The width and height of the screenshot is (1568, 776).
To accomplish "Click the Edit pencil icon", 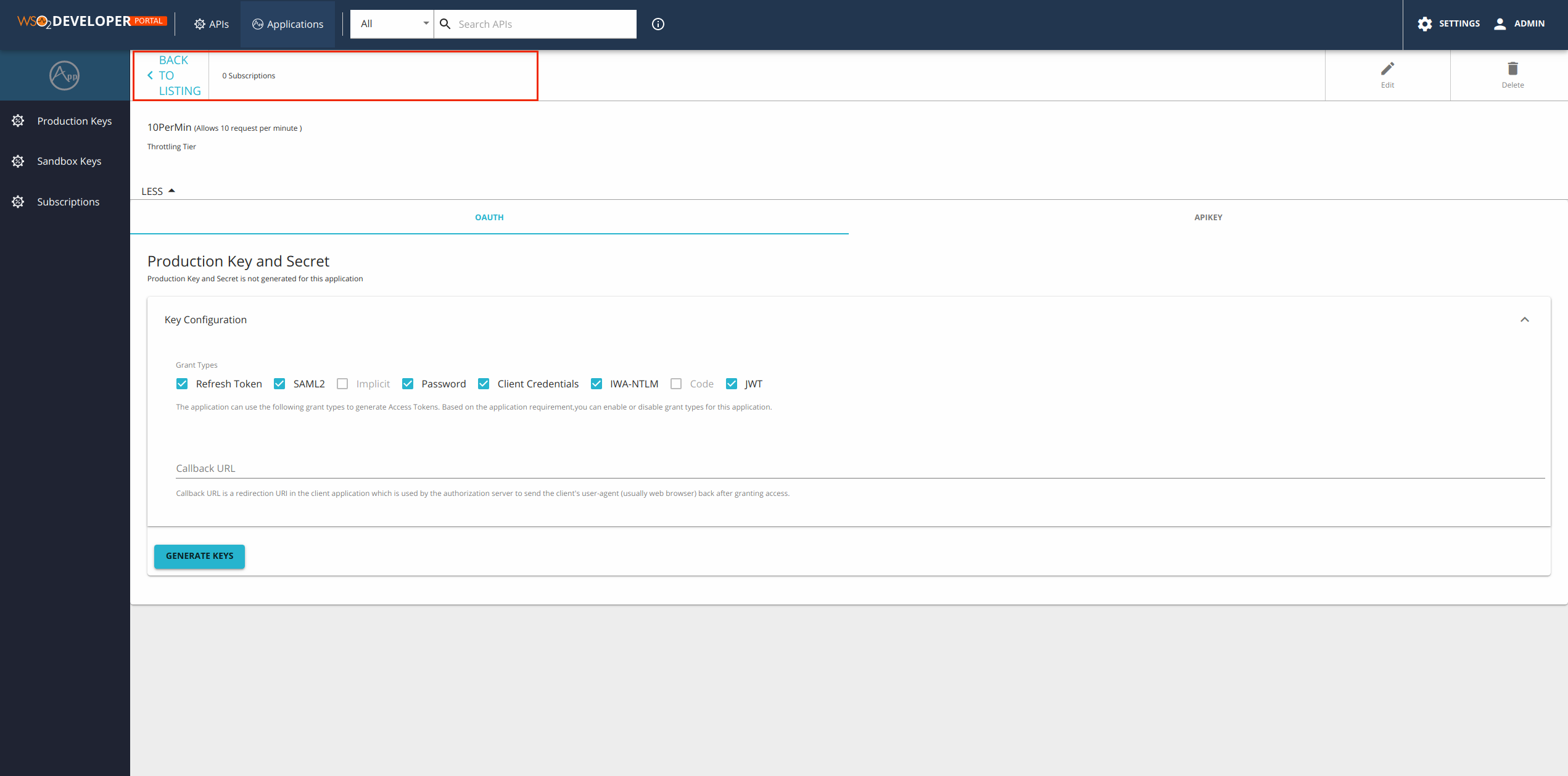I will (1388, 68).
